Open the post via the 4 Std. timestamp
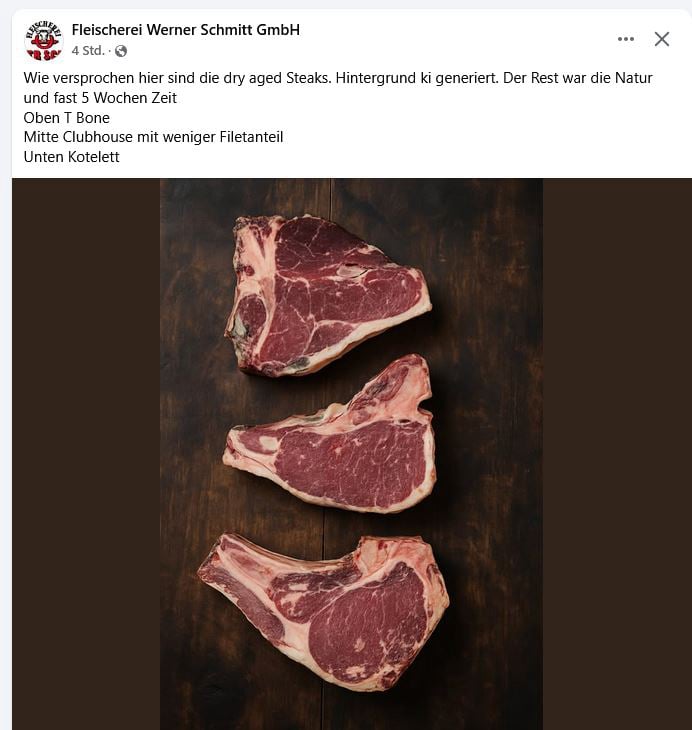The height and width of the screenshot is (730, 692). click(88, 51)
